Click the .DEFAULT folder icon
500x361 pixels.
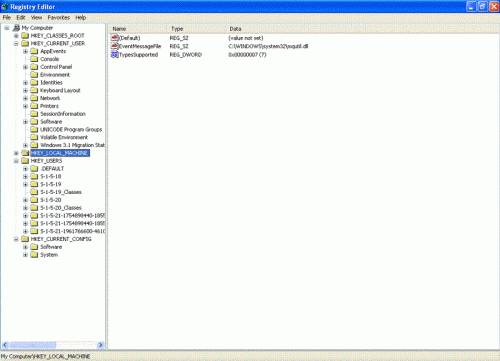coord(34,168)
